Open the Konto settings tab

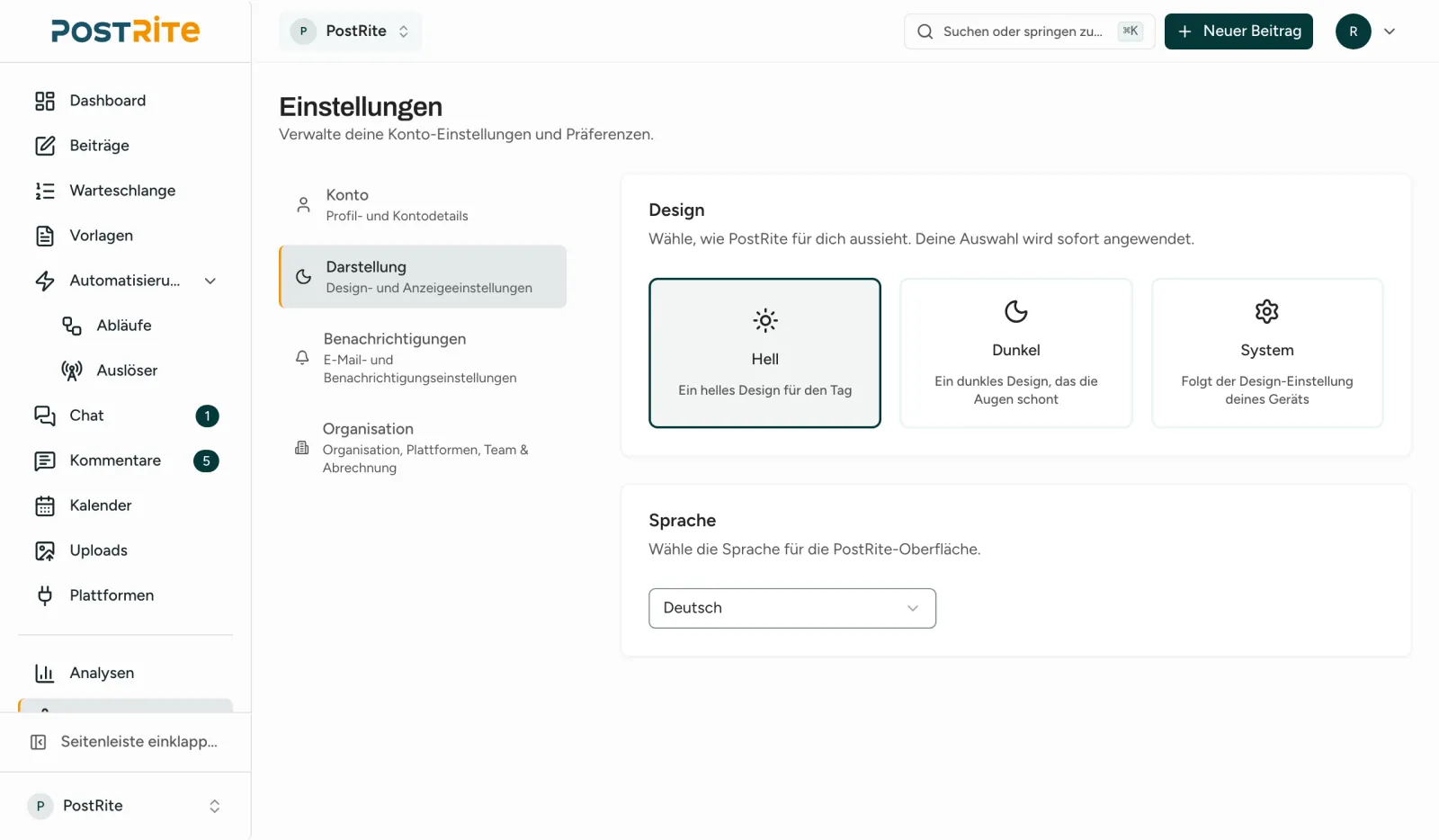423,205
